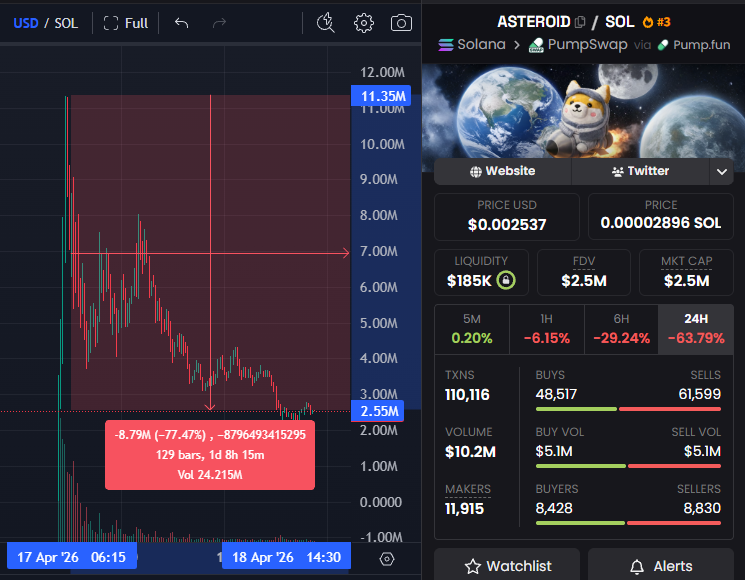Expand more links chevron beside Twitter
Image resolution: width=745 pixels, height=580 pixels.
[x=722, y=171]
